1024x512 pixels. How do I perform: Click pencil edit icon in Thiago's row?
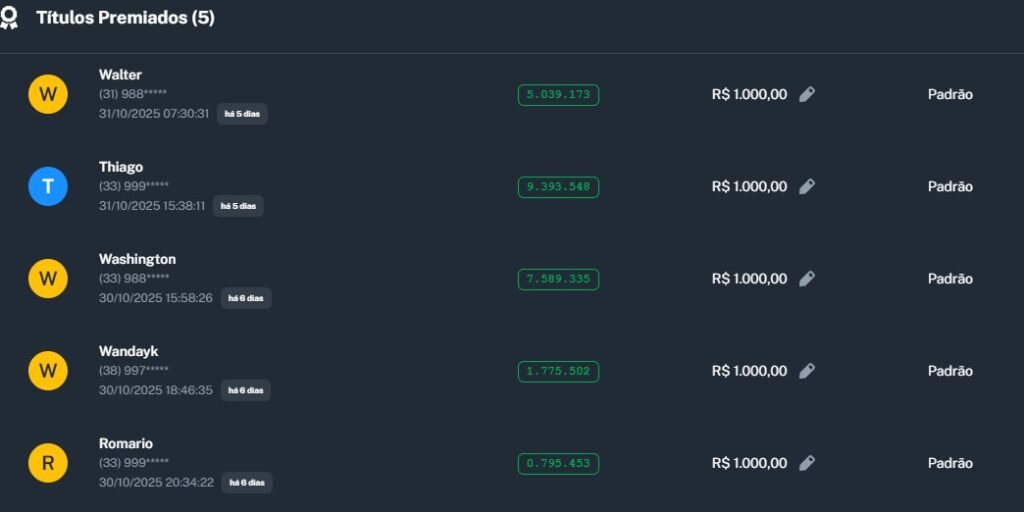click(x=807, y=186)
